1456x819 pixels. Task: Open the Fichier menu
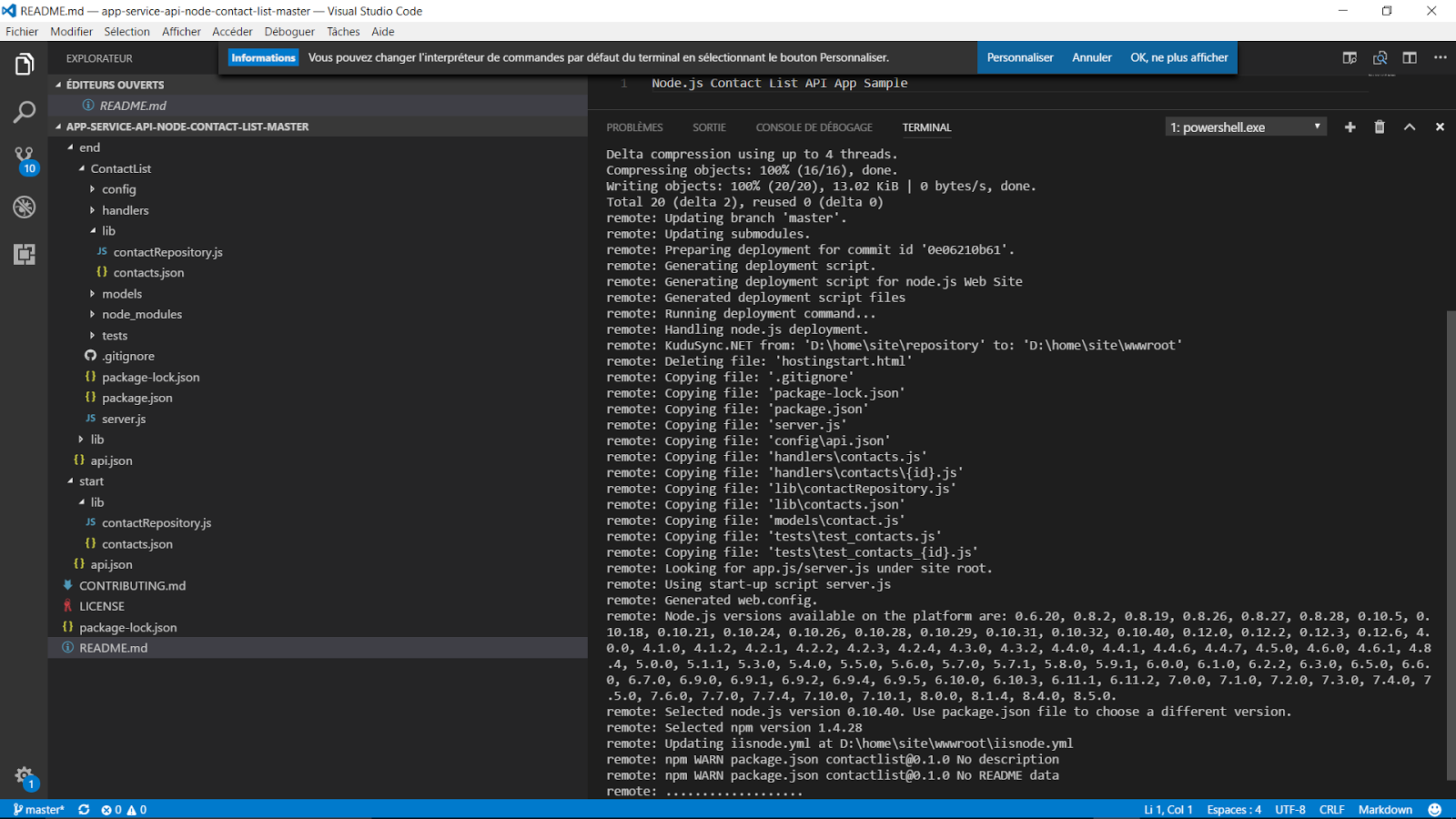[x=22, y=32]
